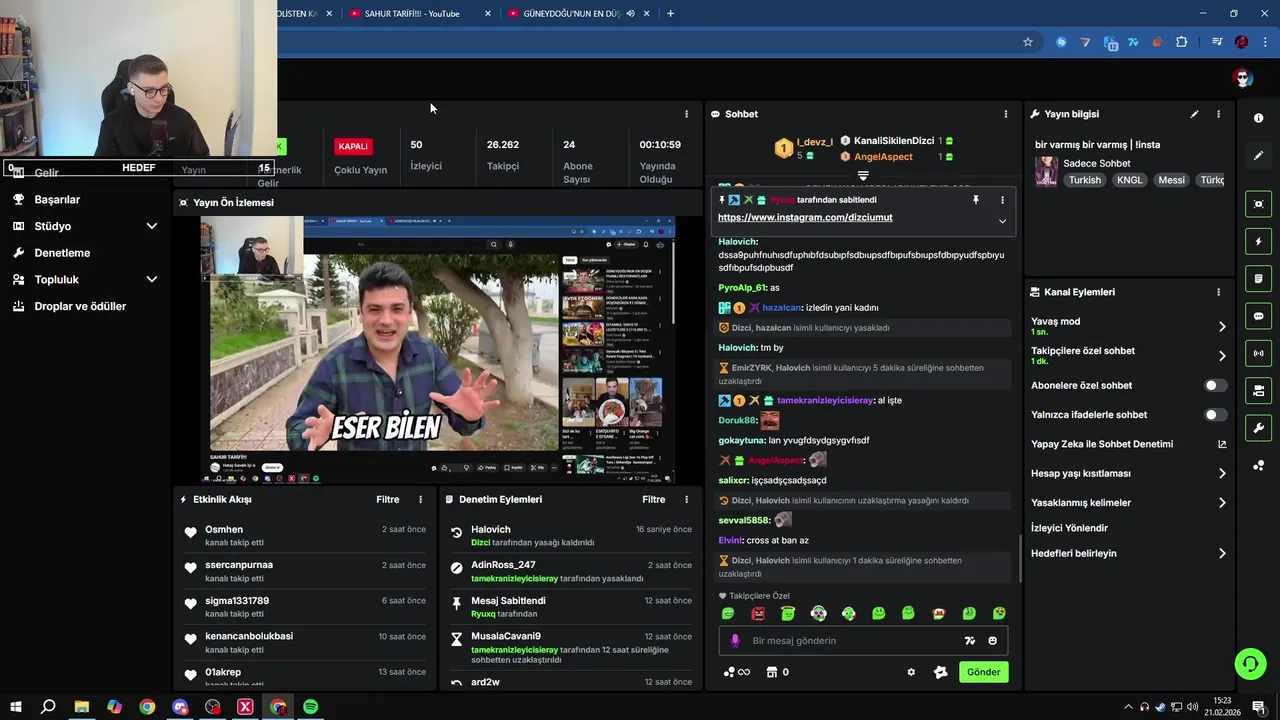The width and height of the screenshot is (1280, 720).
Task: Select the Messi stream tag
Action: [1171, 180]
